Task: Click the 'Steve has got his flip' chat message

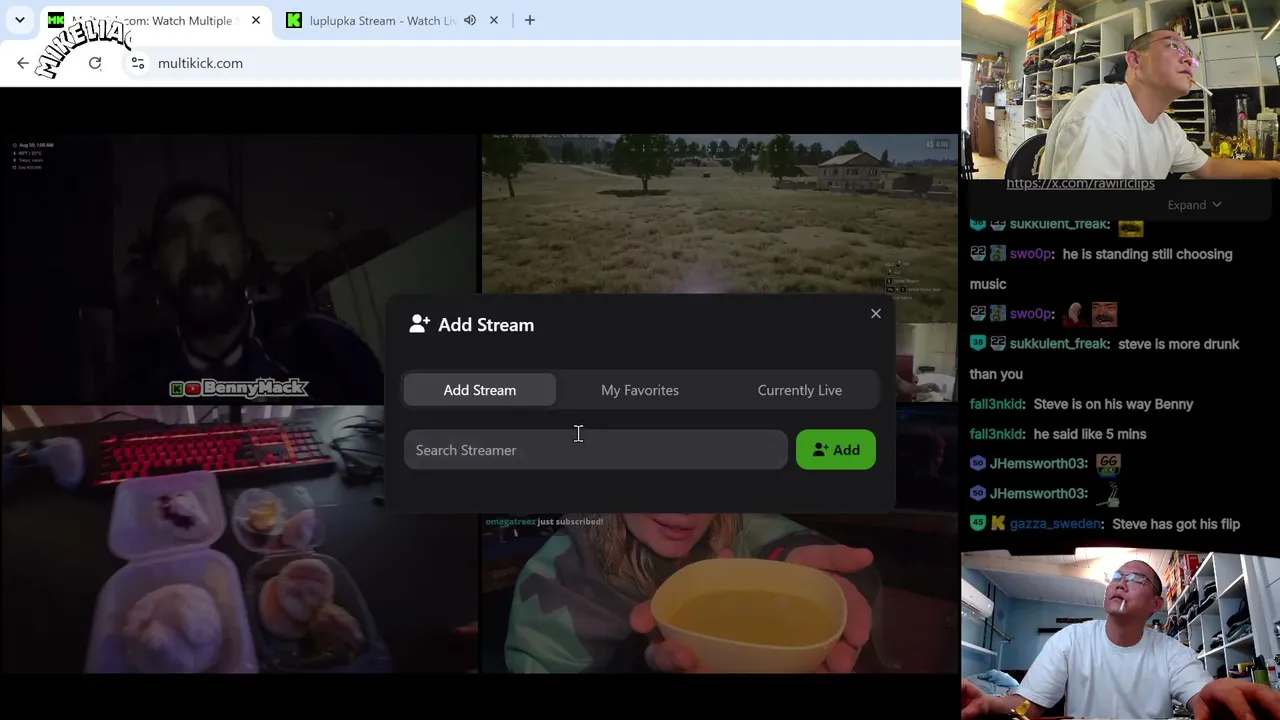Action: point(1176,524)
